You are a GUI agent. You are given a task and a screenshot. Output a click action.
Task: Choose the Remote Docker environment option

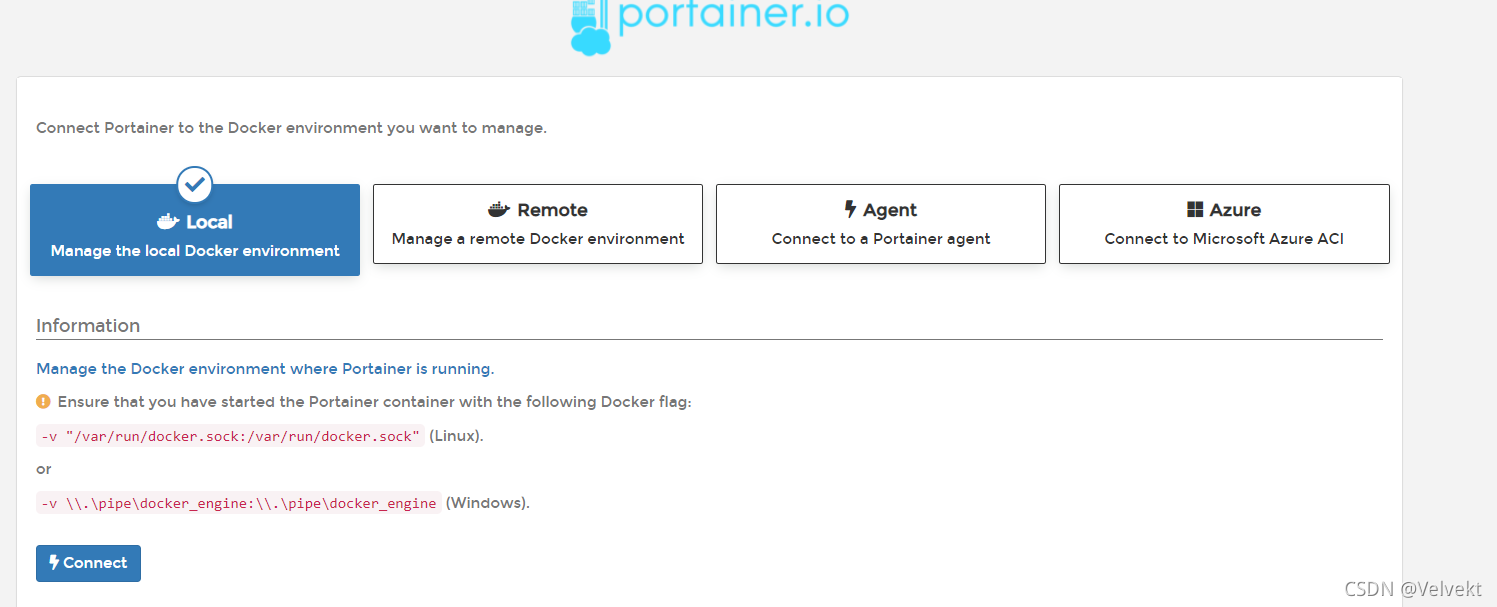(x=538, y=224)
